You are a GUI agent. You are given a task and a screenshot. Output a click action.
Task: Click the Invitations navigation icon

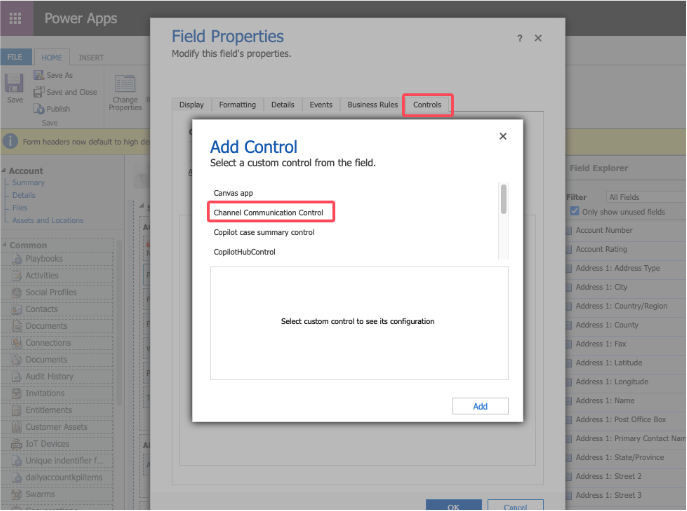click(17, 393)
